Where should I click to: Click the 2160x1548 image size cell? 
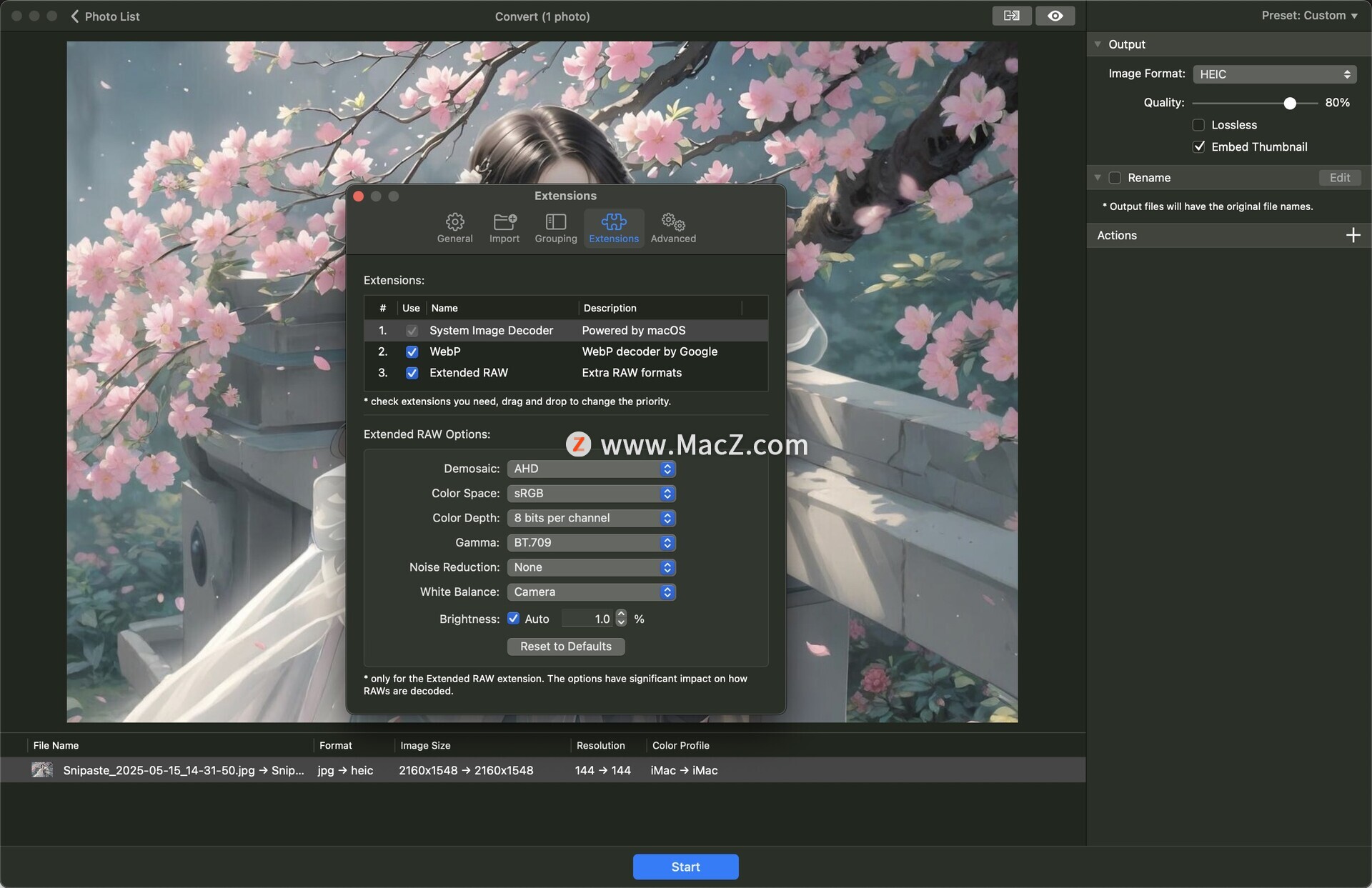pyautogui.click(x=466, y=771)
